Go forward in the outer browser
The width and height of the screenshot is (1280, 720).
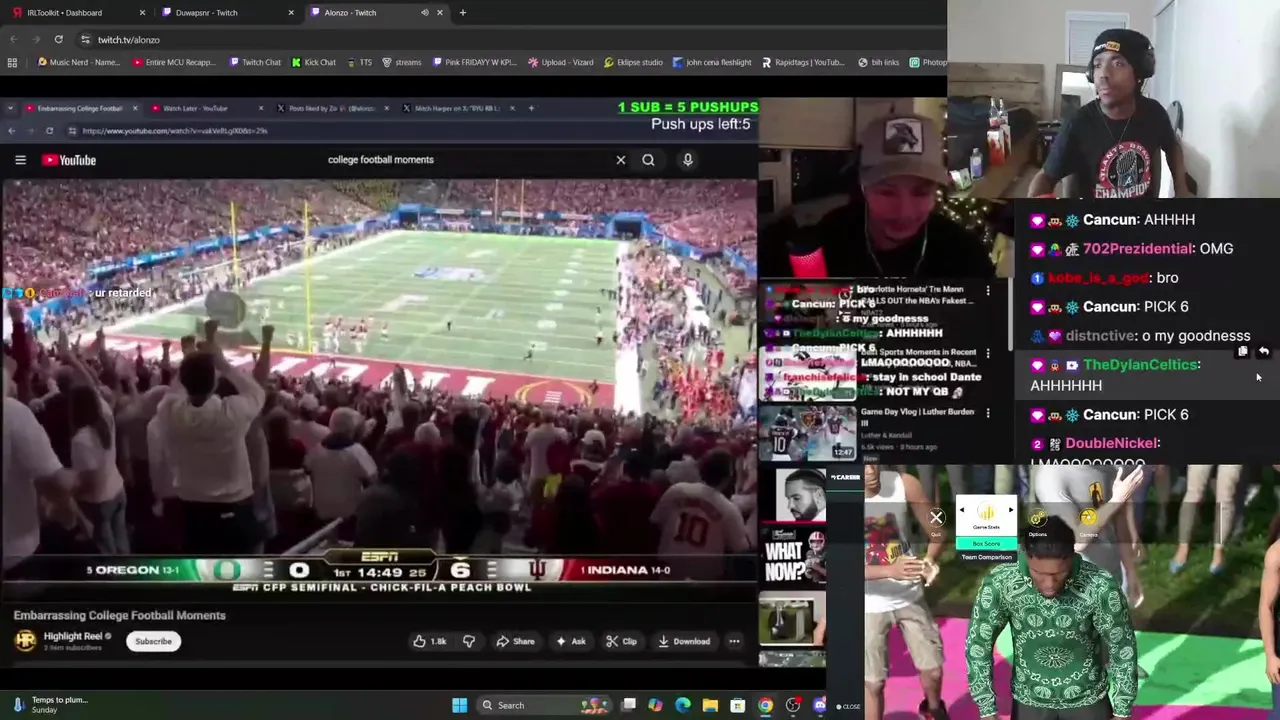[36, 39]
